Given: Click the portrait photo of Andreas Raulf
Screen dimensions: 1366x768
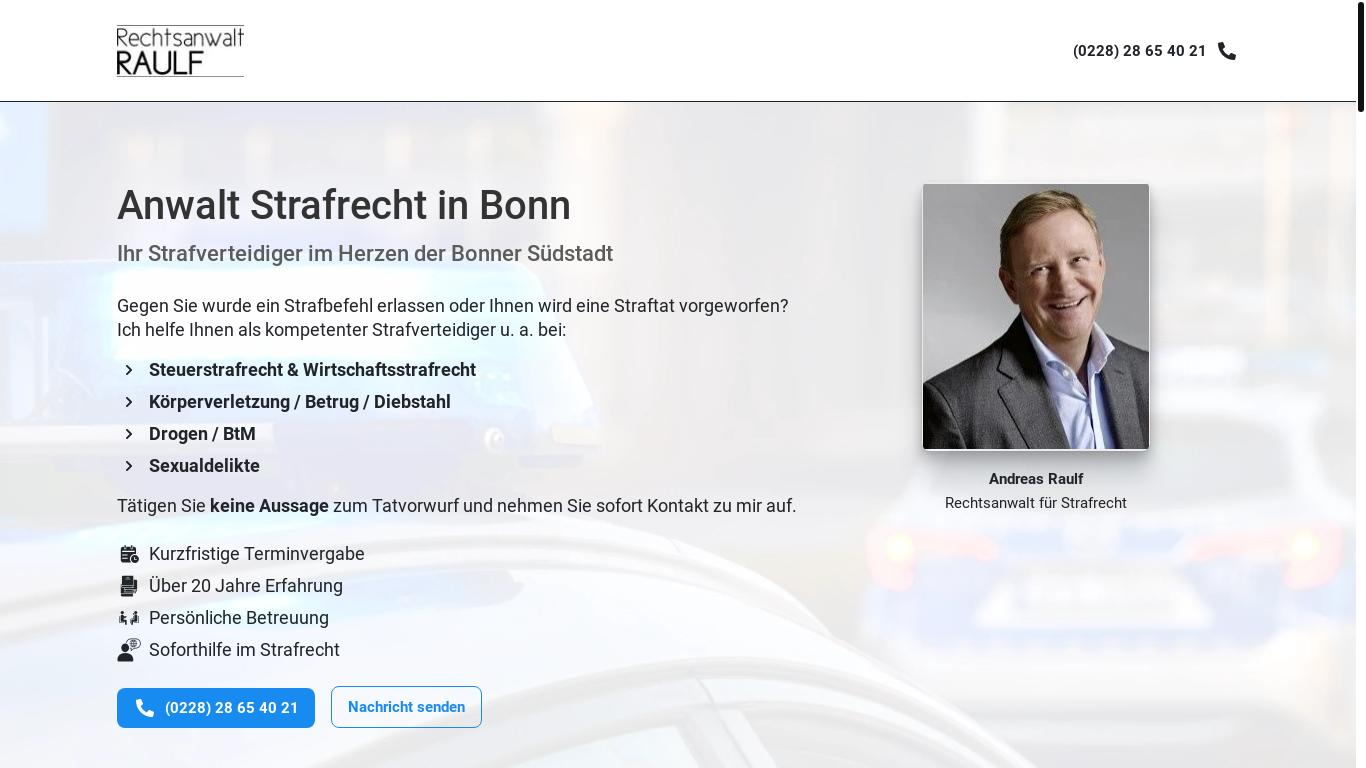Looking at the screenshot, I should (1035, 316).
